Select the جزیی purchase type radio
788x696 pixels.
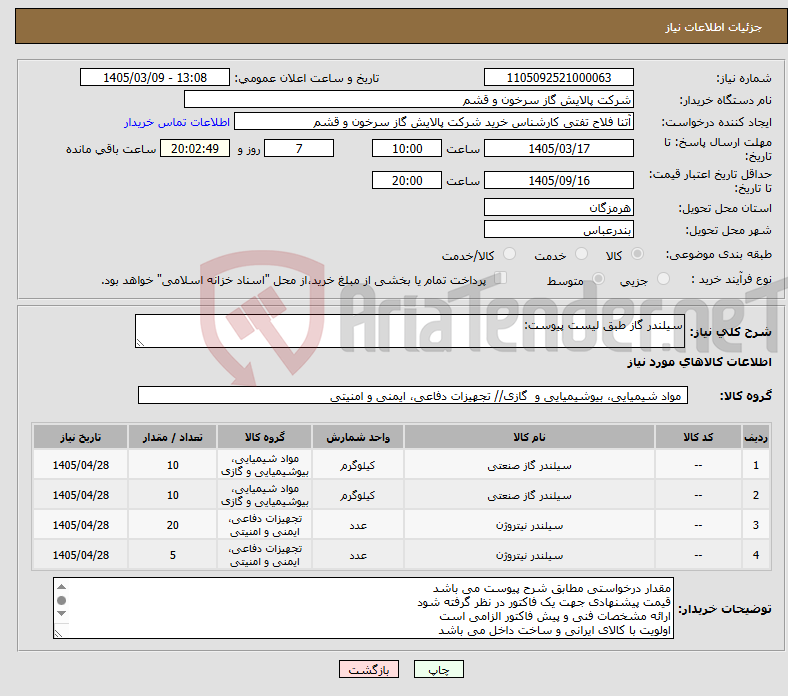pos(663,278)
